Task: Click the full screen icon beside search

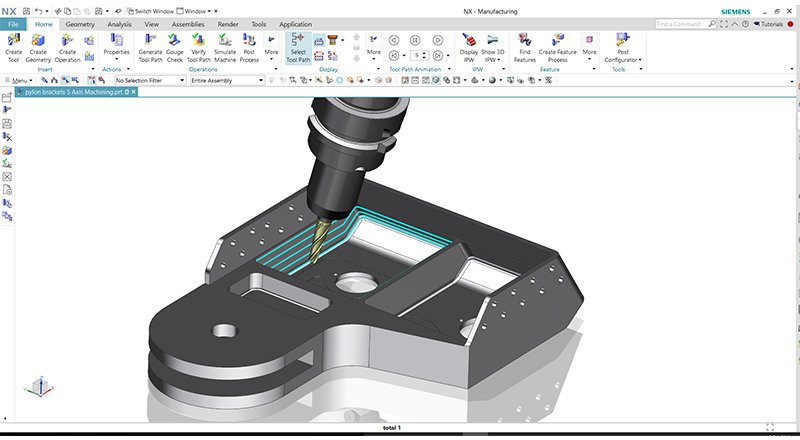Action: (724, 24)
